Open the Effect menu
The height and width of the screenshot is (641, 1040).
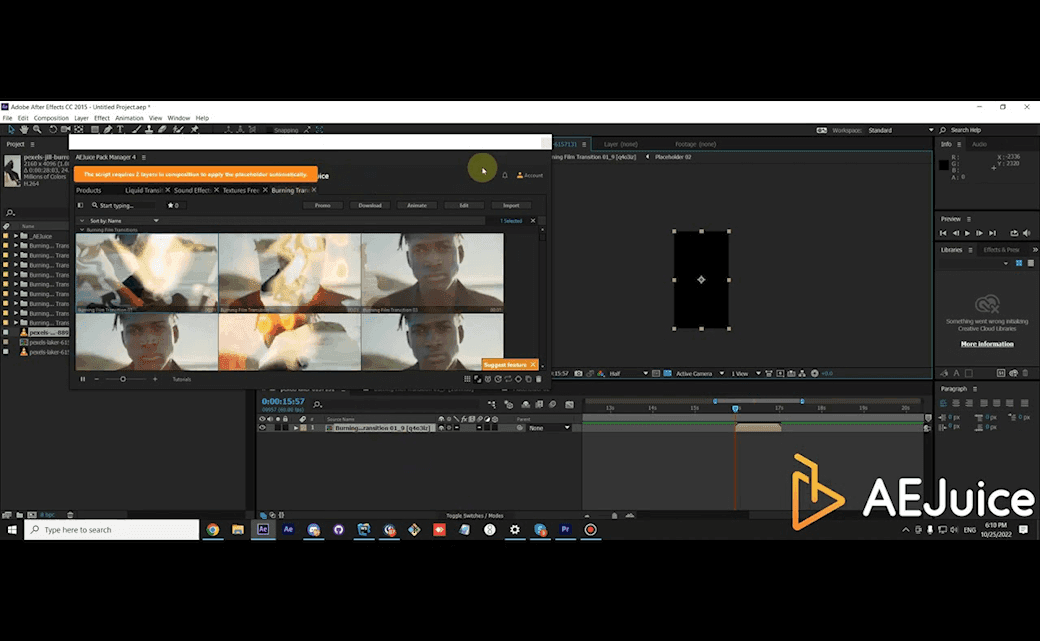tap(101, 118)
